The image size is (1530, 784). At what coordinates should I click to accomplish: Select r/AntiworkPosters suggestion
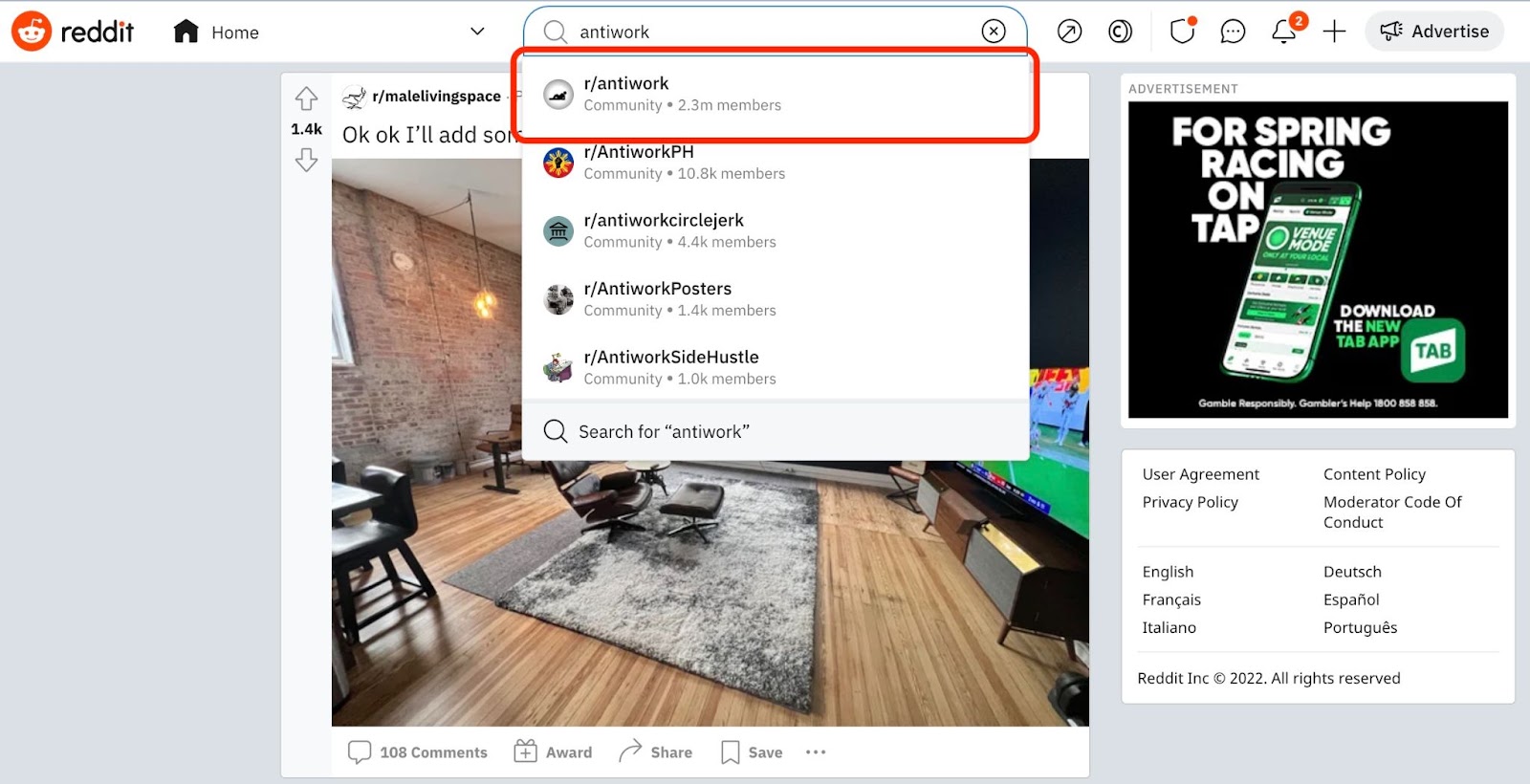(x=776, y=299)
